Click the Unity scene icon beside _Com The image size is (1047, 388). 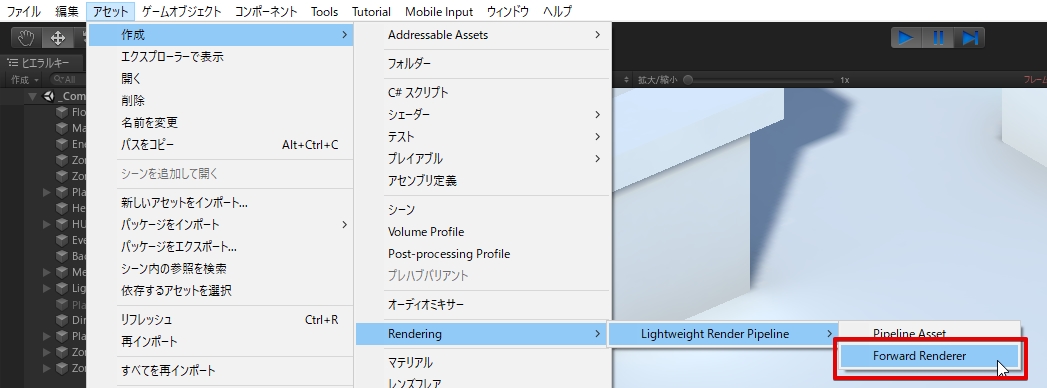tap(48, 96)
